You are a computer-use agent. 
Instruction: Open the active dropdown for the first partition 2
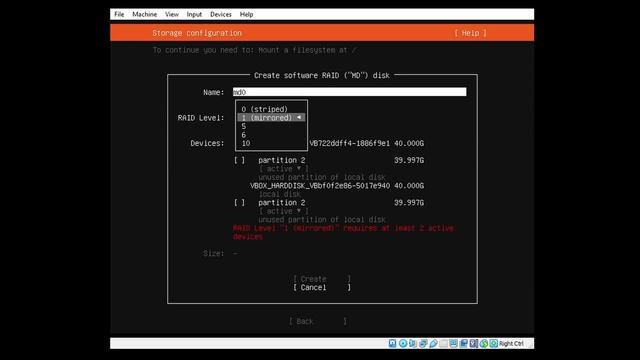click(284, 169)
